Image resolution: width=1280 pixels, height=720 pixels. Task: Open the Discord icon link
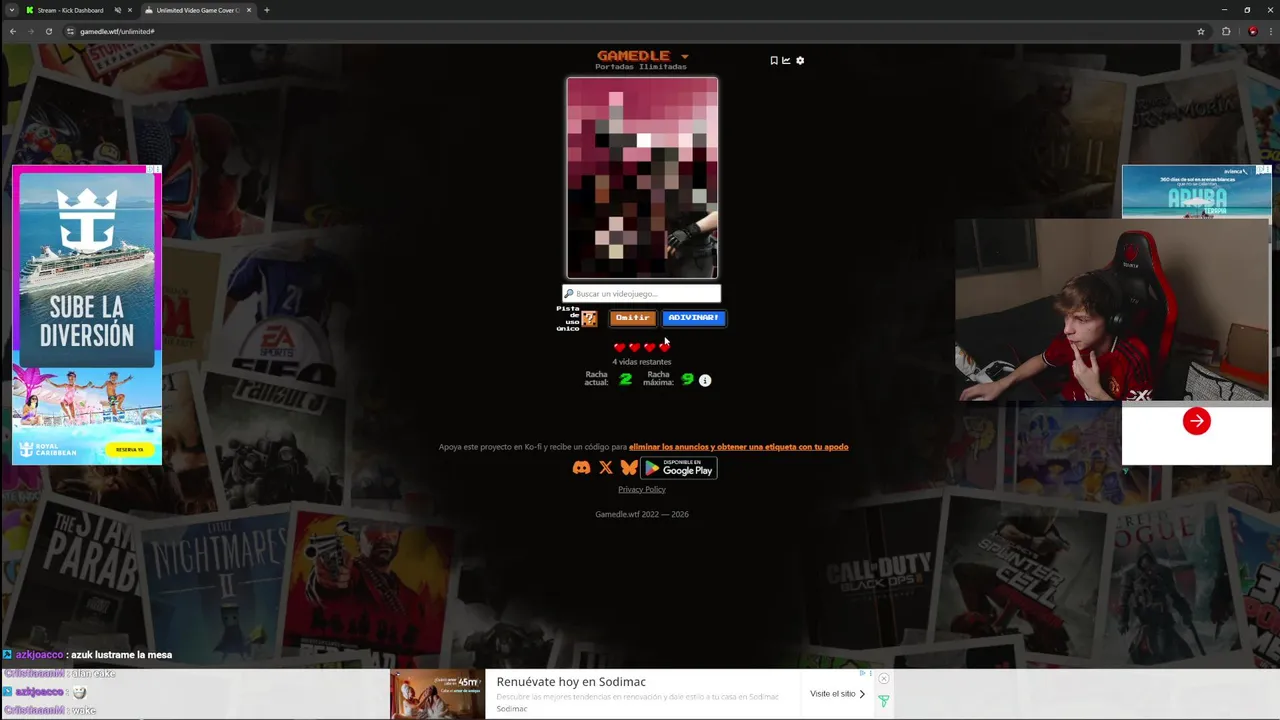pyautogui.click(x=581, y=468)
